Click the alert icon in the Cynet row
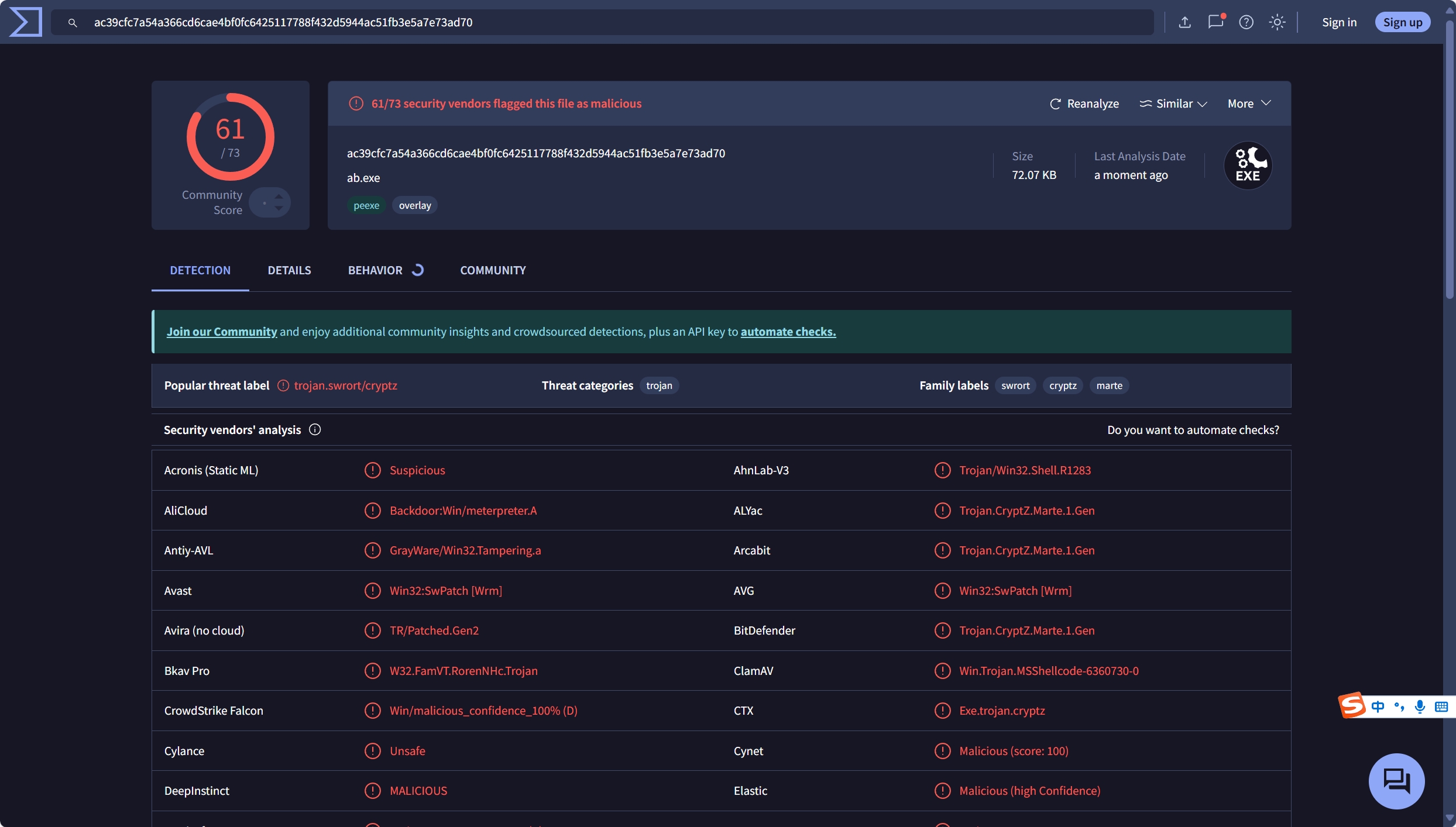The height and width of the screenshot is (827, 1456). tap(942, 751)
